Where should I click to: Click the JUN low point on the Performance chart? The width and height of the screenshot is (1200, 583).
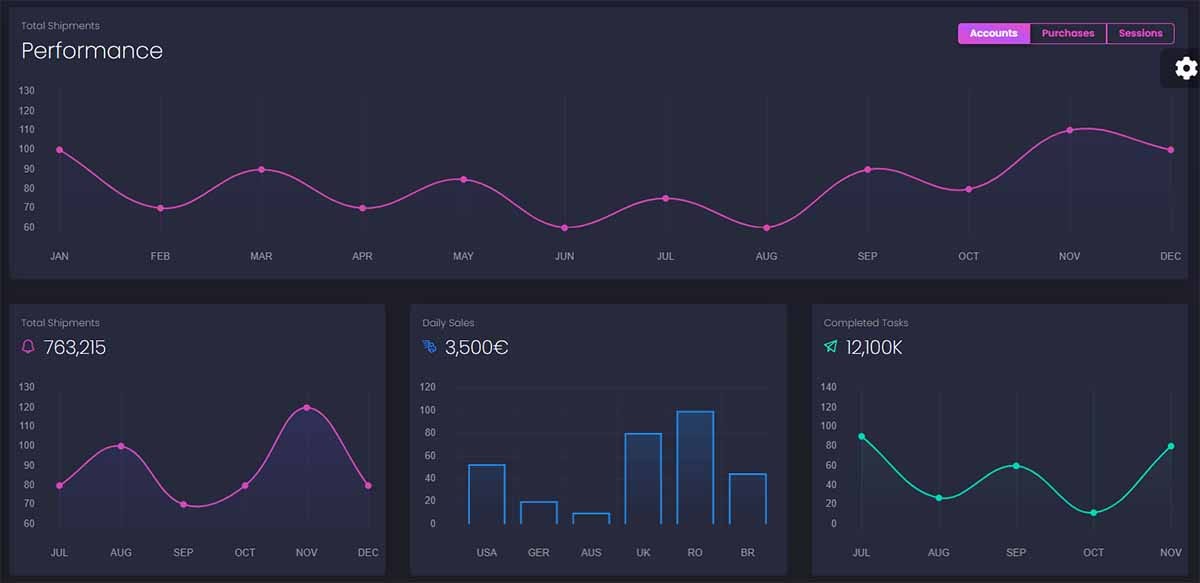tap(564, 227)
